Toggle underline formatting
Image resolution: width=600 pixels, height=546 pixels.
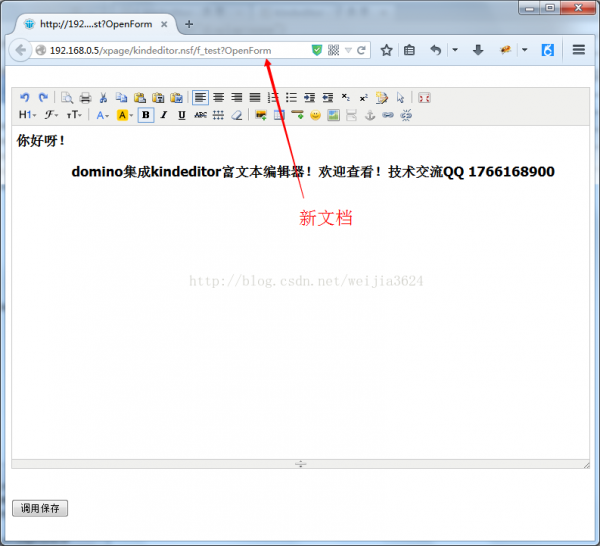(x=182, y=115)
